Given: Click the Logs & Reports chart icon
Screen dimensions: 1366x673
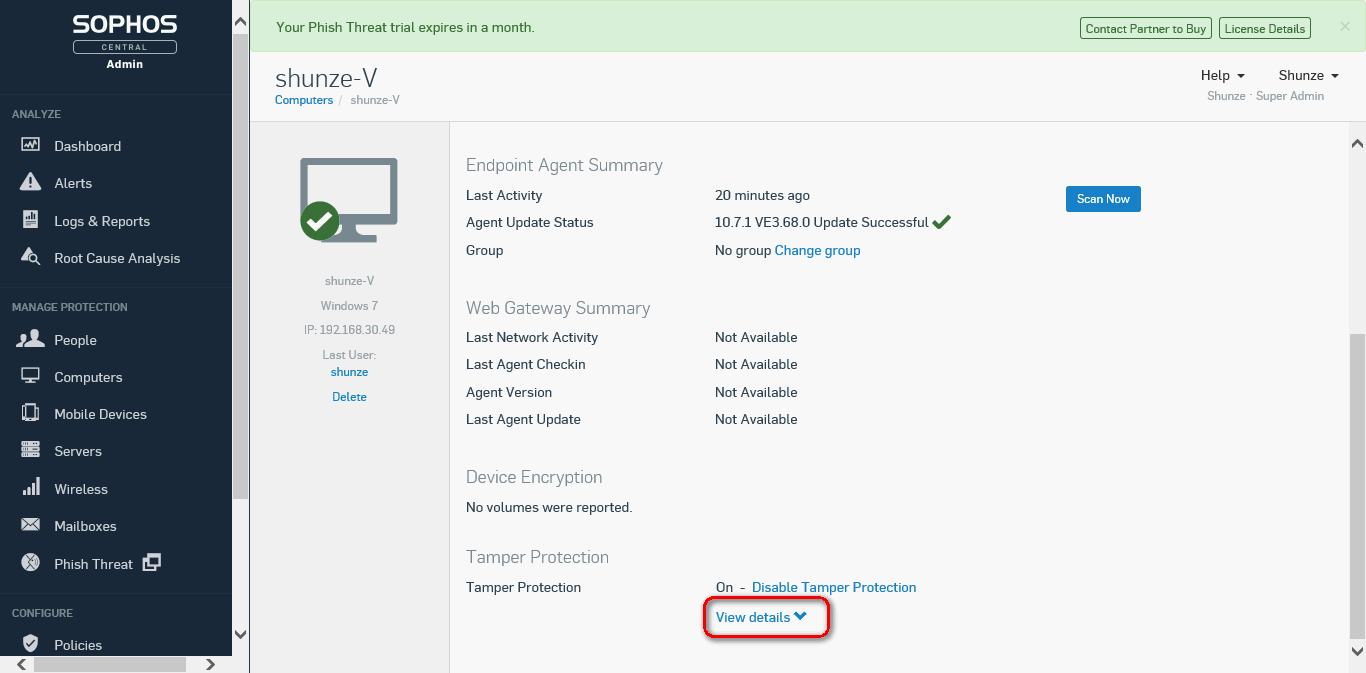Looking at the screenshot, I should point(30,220).
